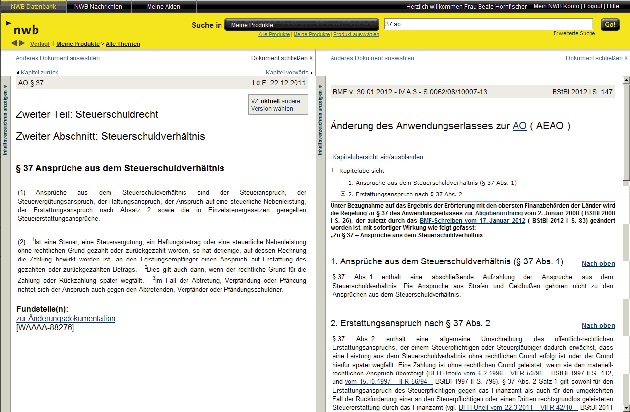Open the BMF-Schreiben vom 17. Januar 2012 link
Viewport: 630px width, 412px height.
pyautogui.click(x=501, y=220)
